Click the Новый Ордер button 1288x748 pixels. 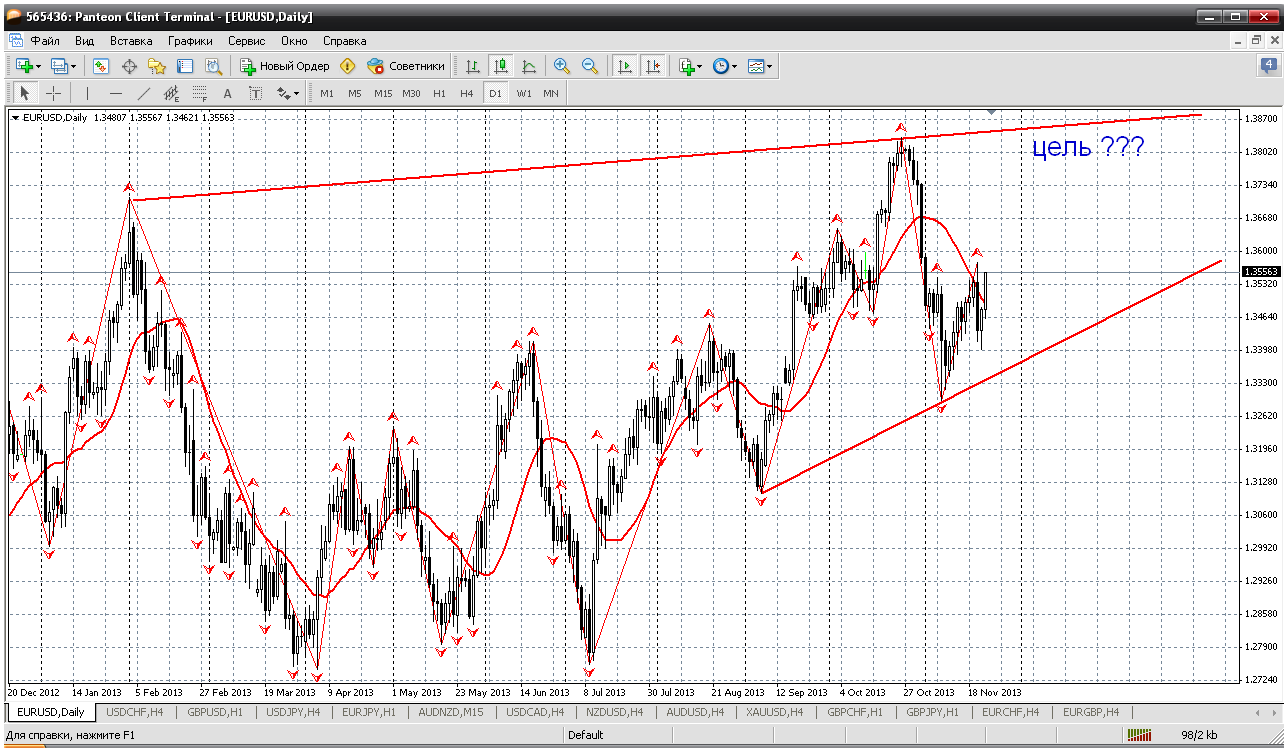pos(285,66)
